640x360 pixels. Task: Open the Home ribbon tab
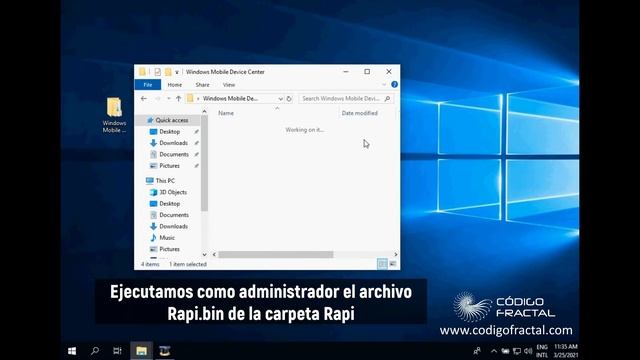pos(175,85)
